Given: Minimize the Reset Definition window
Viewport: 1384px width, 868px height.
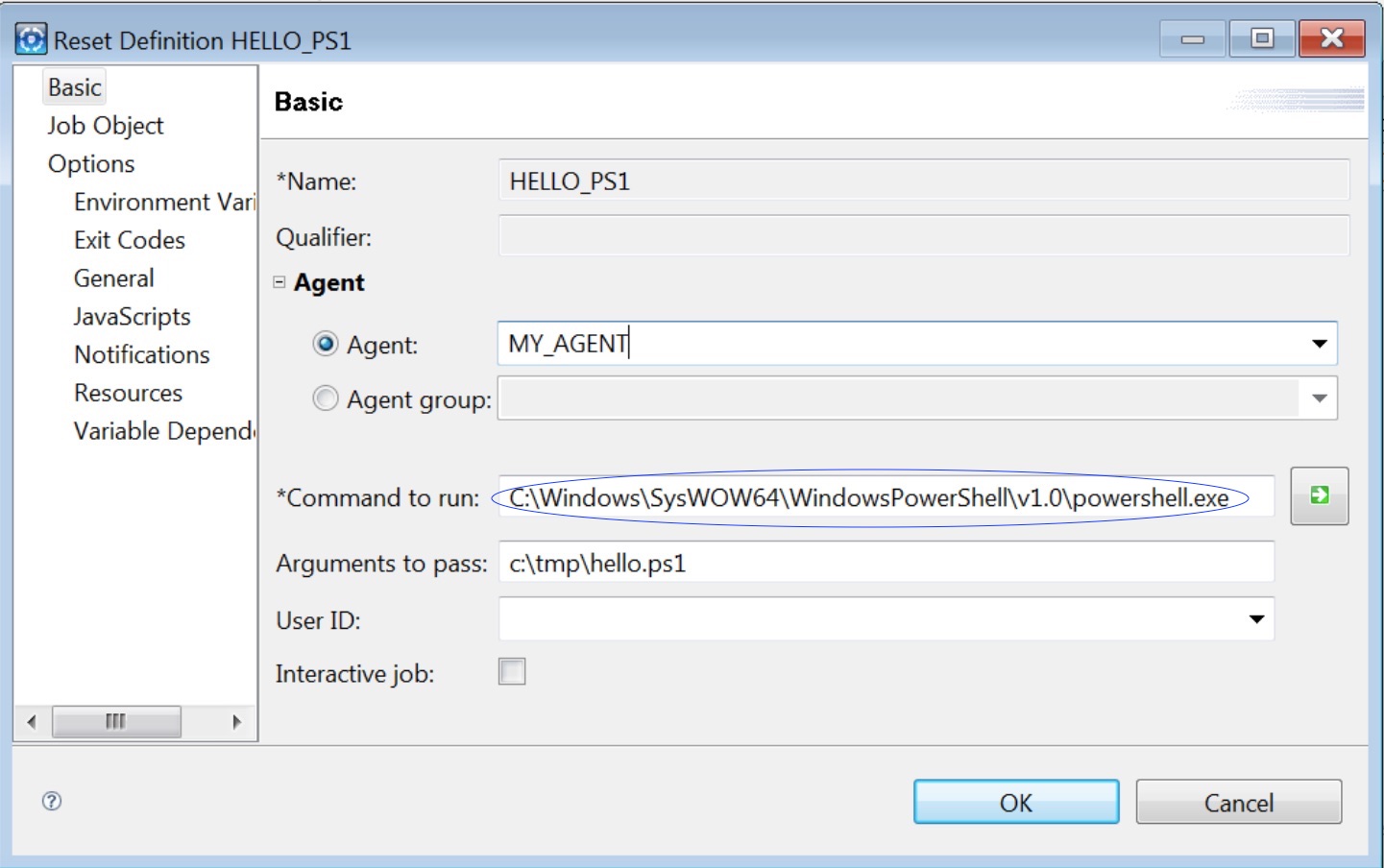Looking at the screenshot, I should click(1192, 38).
